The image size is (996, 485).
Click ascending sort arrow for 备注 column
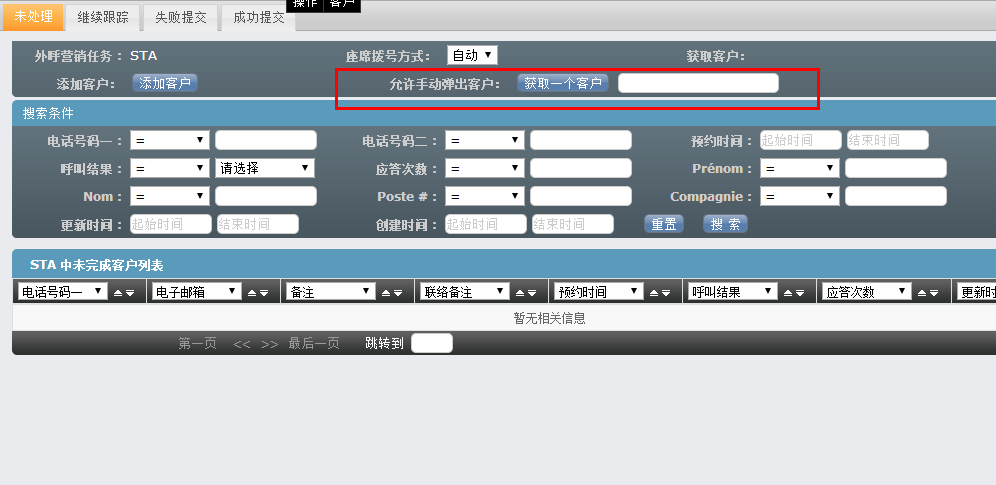click(385, 293)
